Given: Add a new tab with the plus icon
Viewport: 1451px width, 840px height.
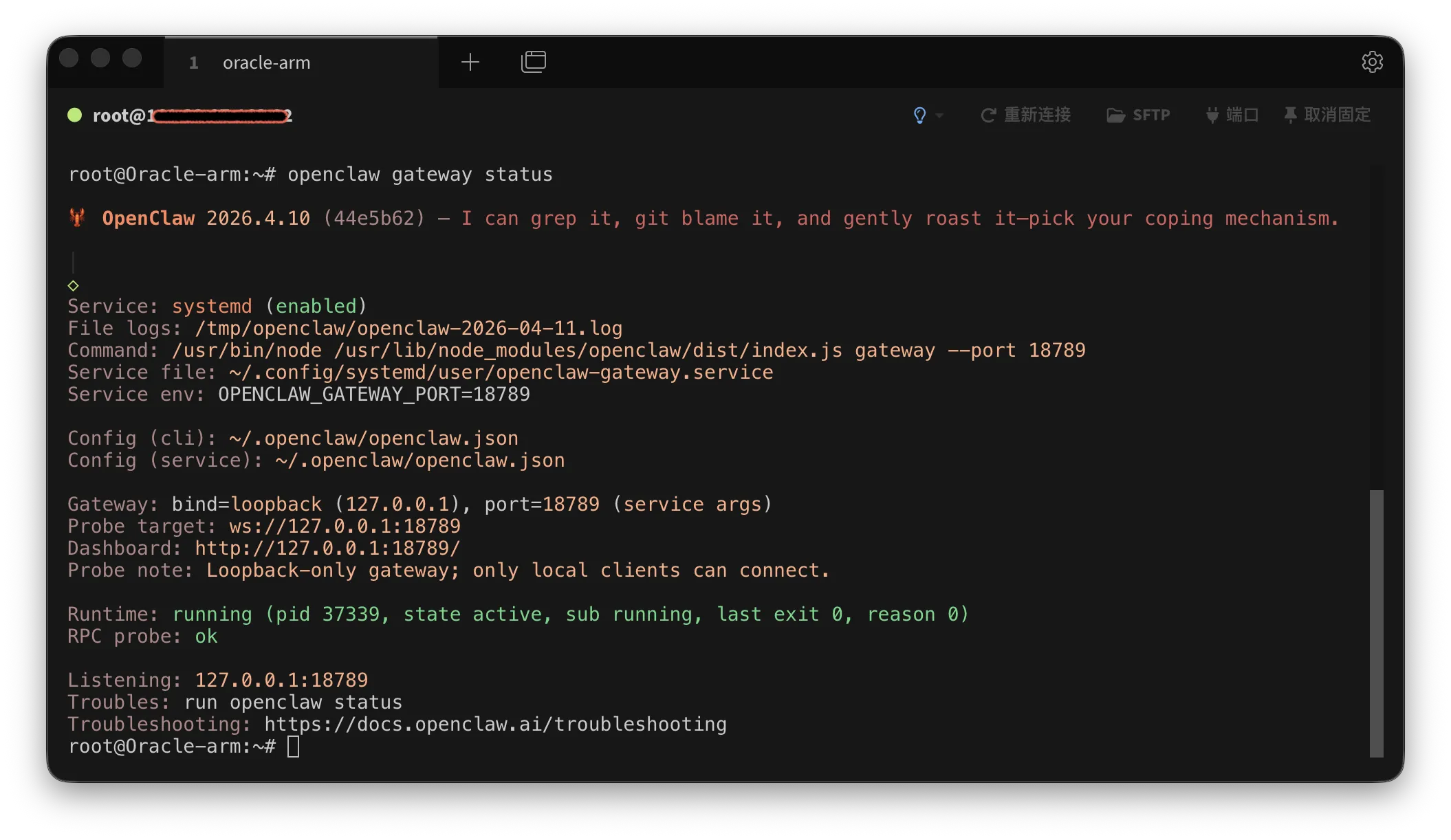Looking at the screenshot, I should pyautogui.click(x=470, y=62).
